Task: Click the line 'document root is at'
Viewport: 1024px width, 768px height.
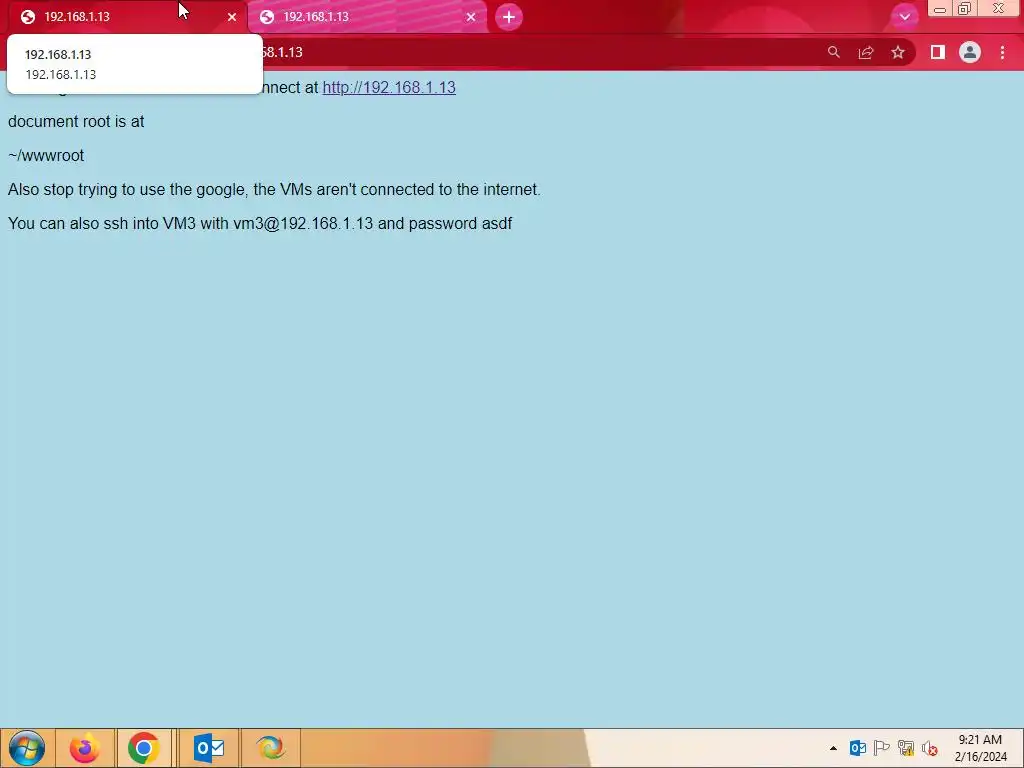Action: pyautogui.click(x=76, y=121)
